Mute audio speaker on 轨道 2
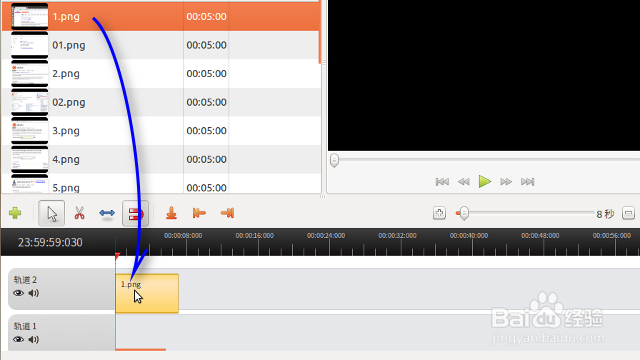Viewport: 640px width, 360px height. [33, 293]
